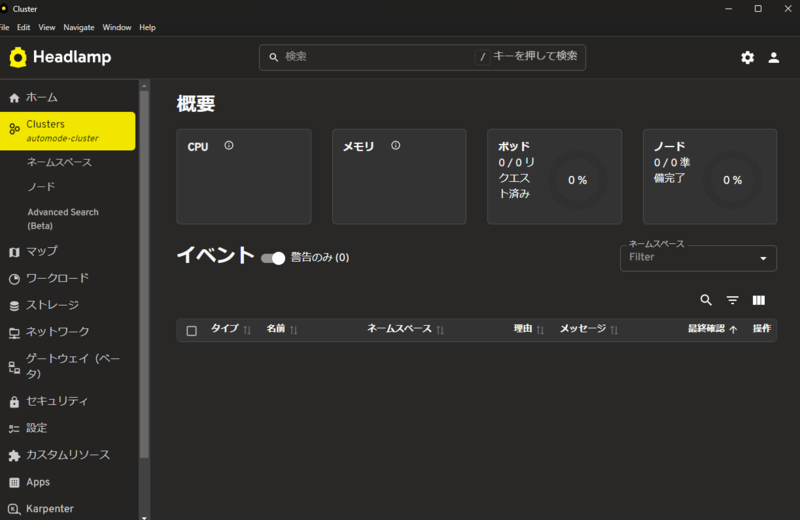Screen dimensions: 800x520
Task: Open settings via the gear icon
Action: coord(747,58)
